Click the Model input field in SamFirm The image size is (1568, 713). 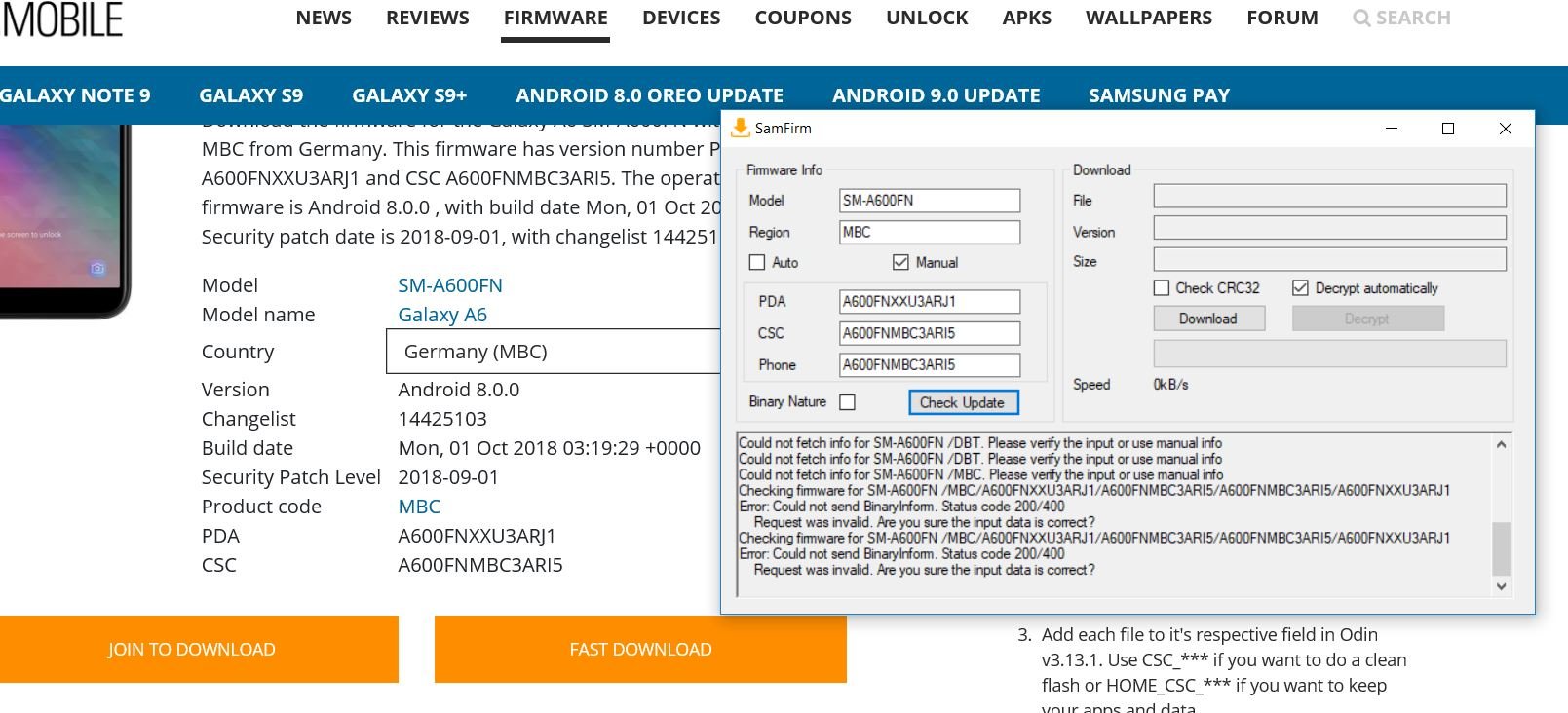coord(930,201)
